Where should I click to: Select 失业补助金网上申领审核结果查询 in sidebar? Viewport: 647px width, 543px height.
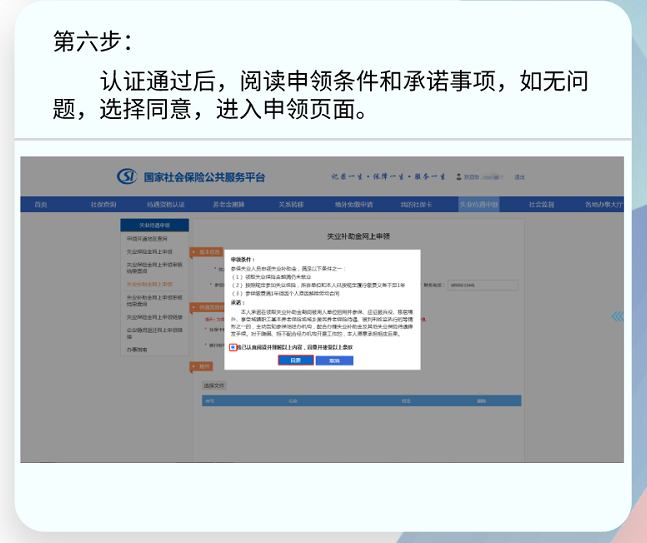pos(154,301)
